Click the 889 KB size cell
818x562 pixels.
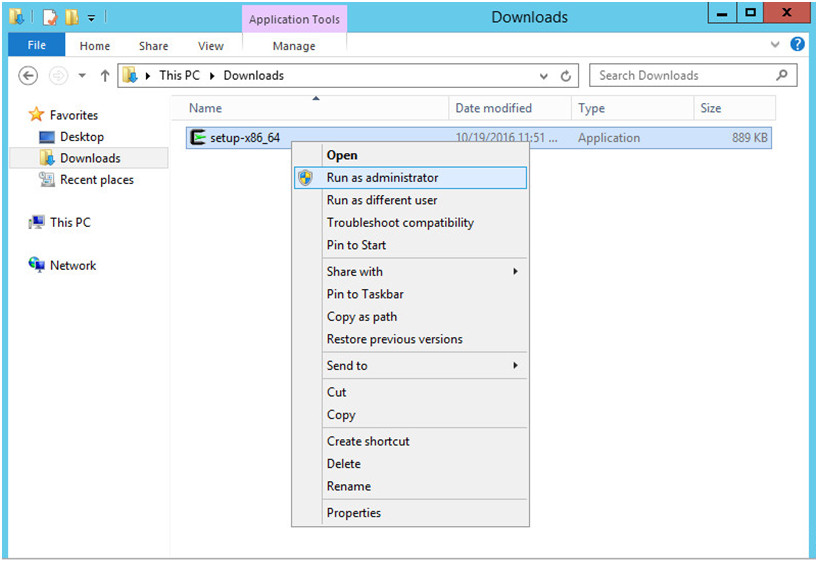point(749,138)
